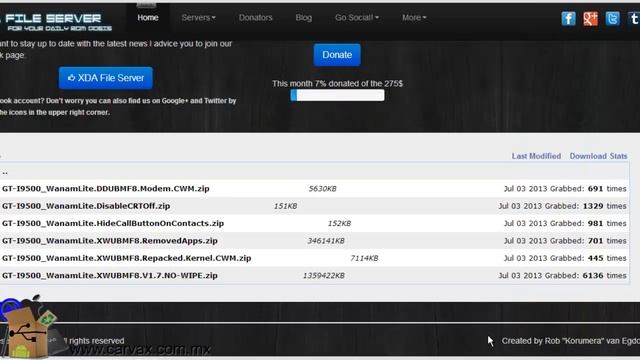Download GT-I9500_WanamLite.XWUBMF8.Repacked.Kernel.CWM.zip
The image size is (640, 360).
point(127,258)
